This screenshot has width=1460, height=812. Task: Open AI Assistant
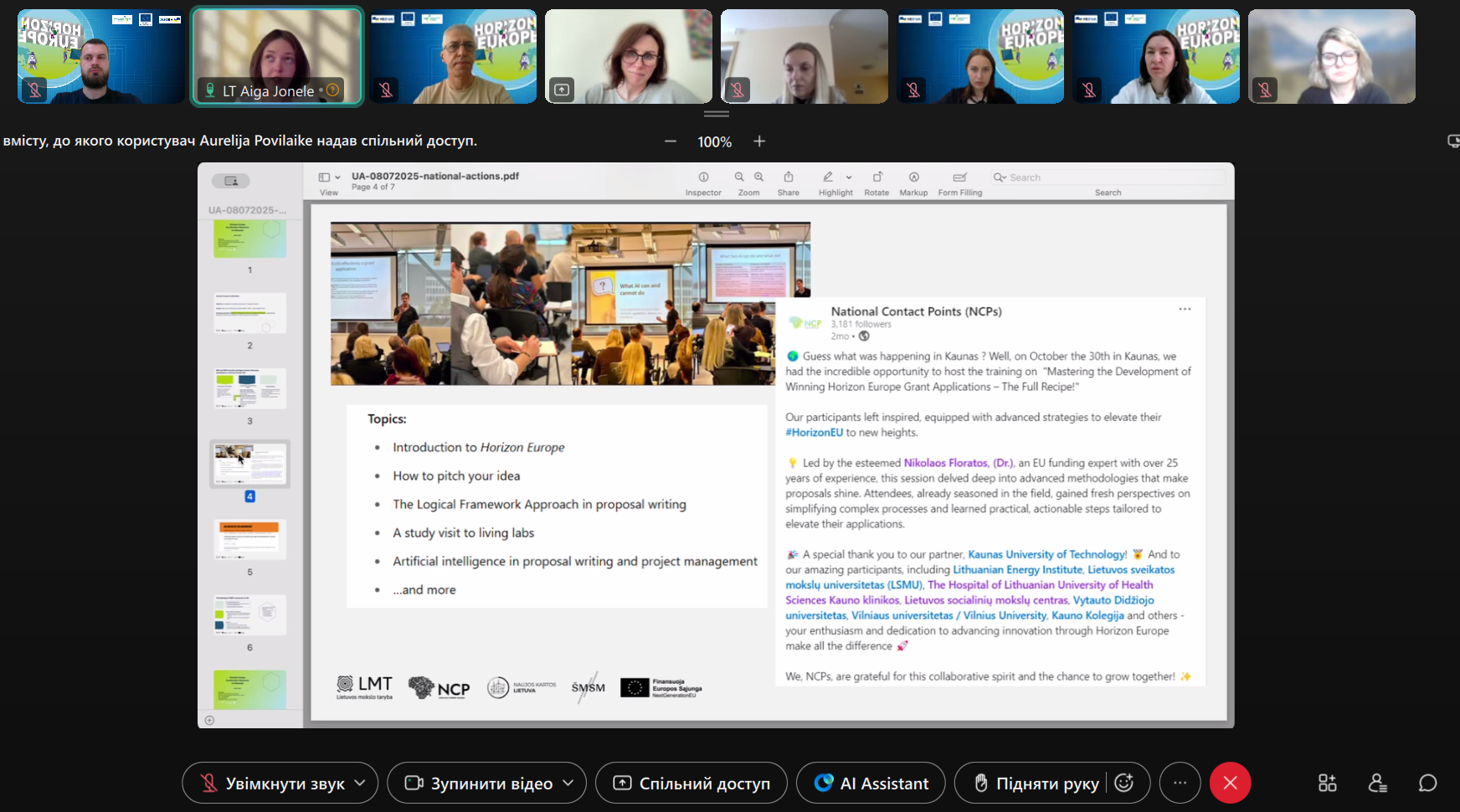pyautogui.click(x=871, y=784)
